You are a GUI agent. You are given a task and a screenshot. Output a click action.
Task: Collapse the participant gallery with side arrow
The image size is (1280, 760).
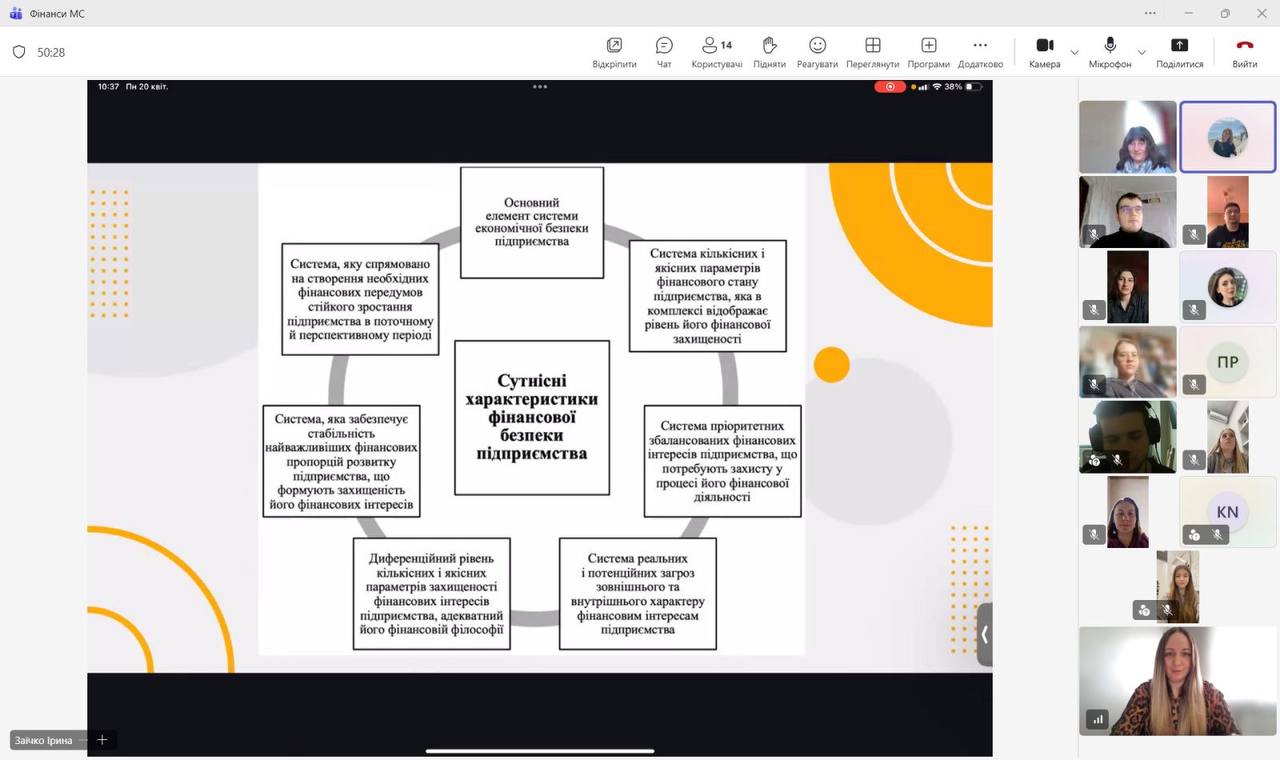pos(984,634)
